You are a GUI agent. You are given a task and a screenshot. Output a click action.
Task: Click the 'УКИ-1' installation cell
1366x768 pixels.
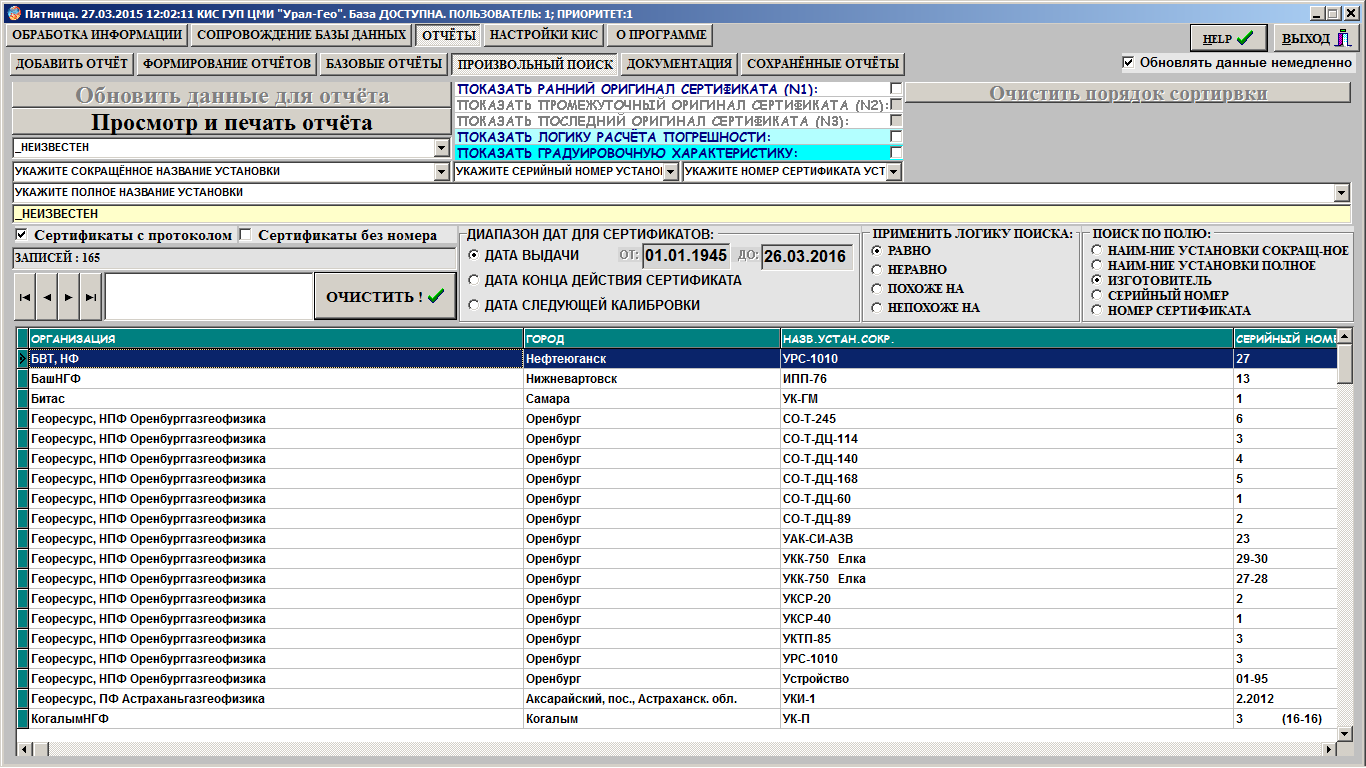click(x=1007, y=699)
